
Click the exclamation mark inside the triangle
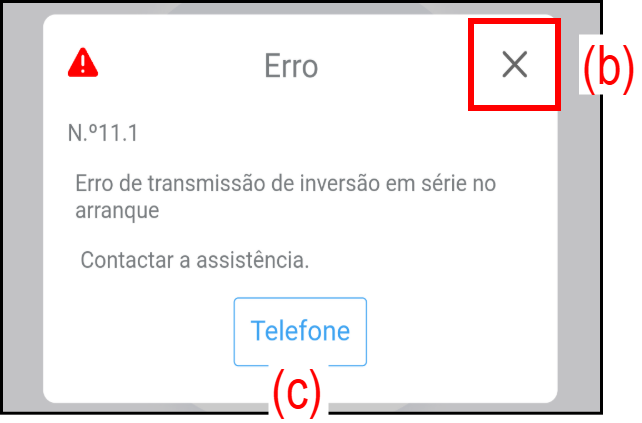[83, 64]
